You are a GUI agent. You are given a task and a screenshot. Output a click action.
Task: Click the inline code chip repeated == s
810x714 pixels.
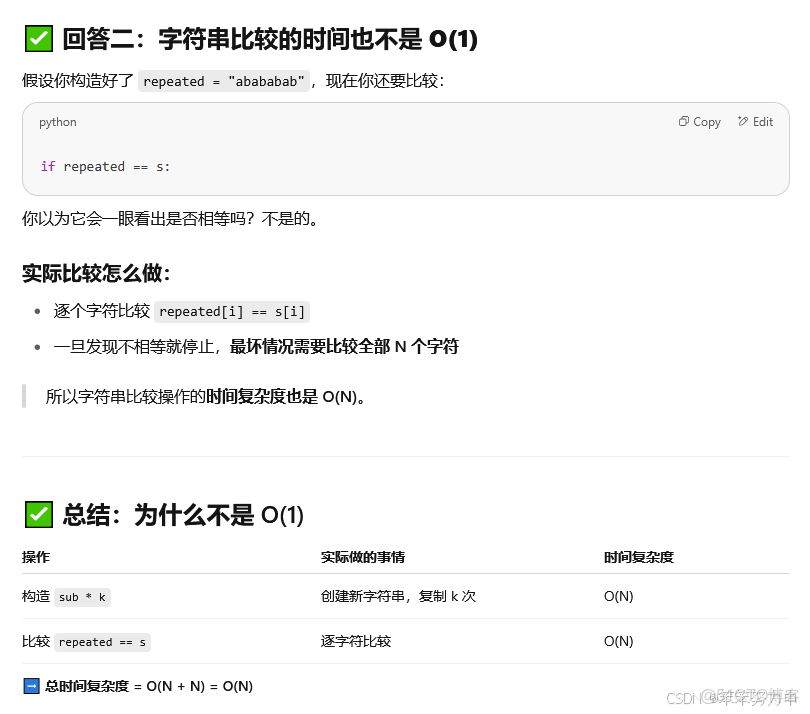click(103, 641)
